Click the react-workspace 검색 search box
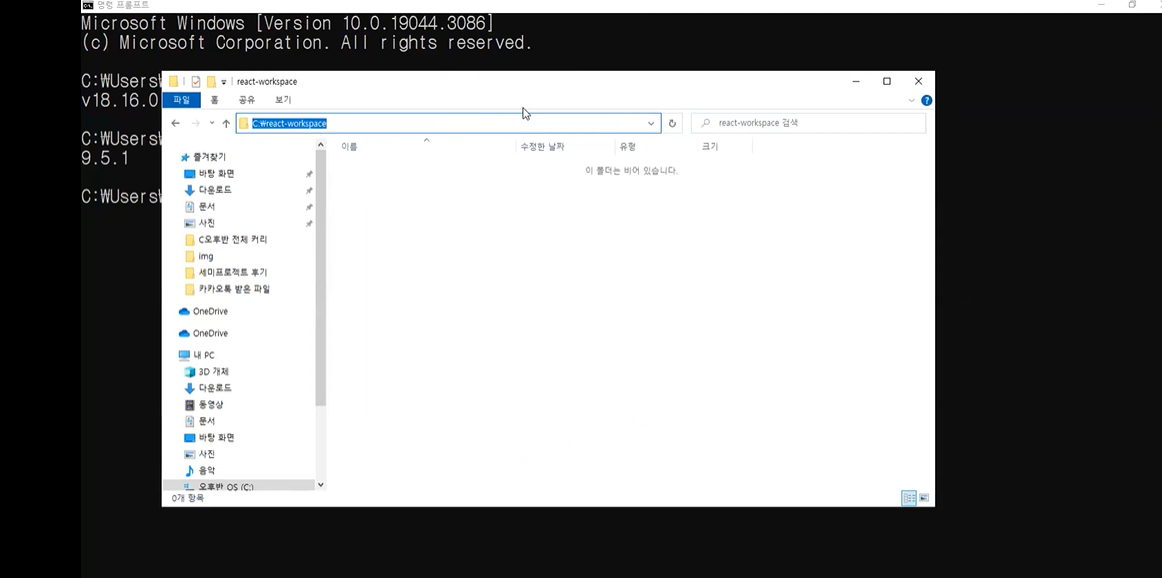The height and width of the screenshot is (578, 1162). [x=809, y=123]
